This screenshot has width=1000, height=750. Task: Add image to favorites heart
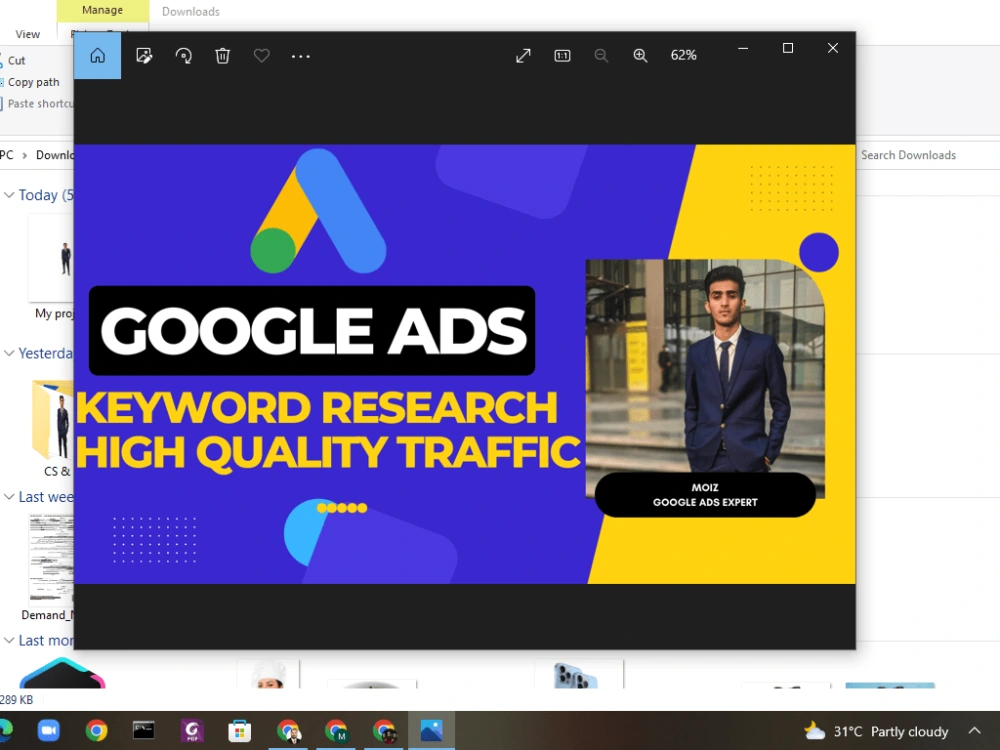261,55
